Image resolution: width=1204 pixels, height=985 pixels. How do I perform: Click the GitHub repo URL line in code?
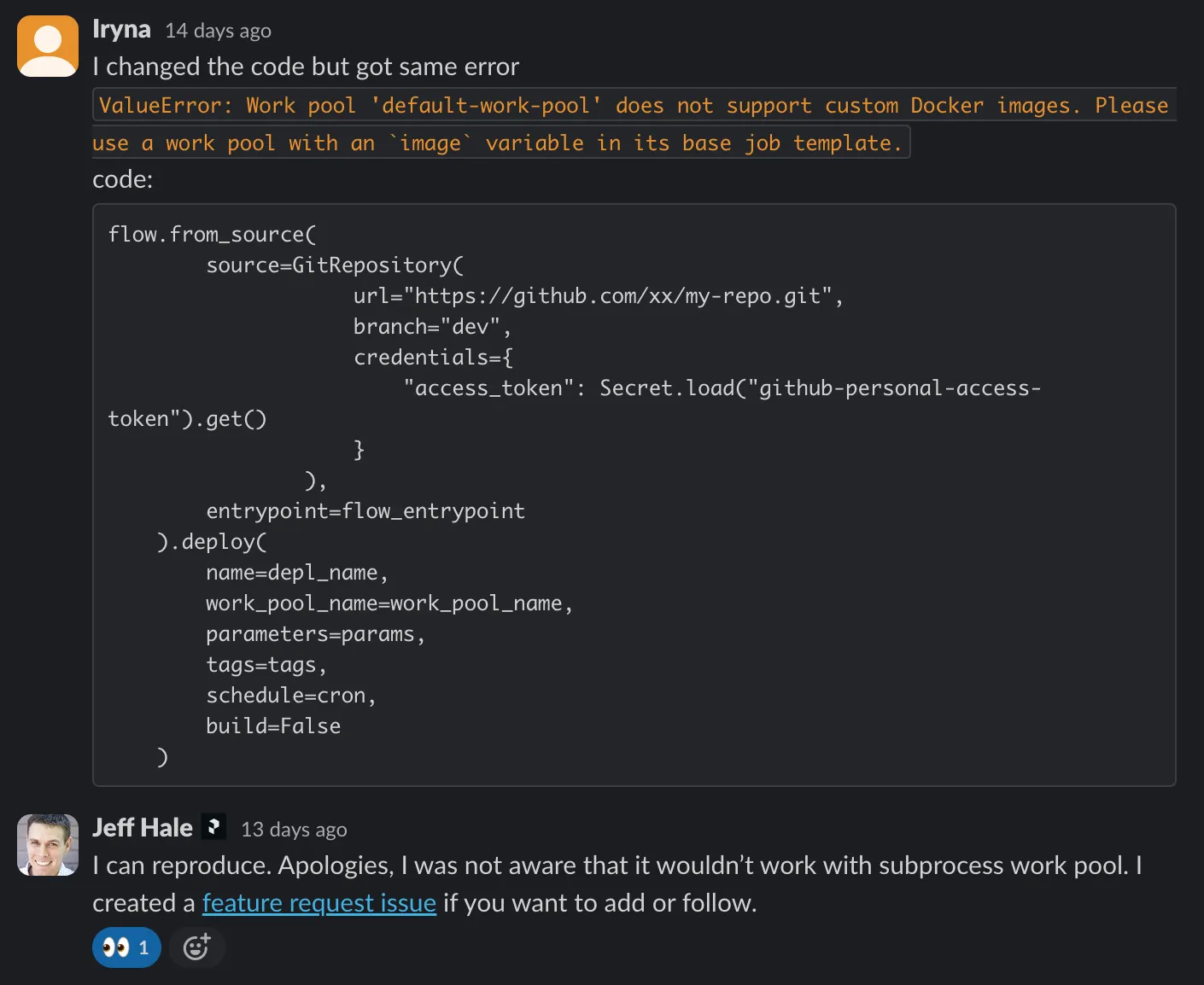(598, 296)
